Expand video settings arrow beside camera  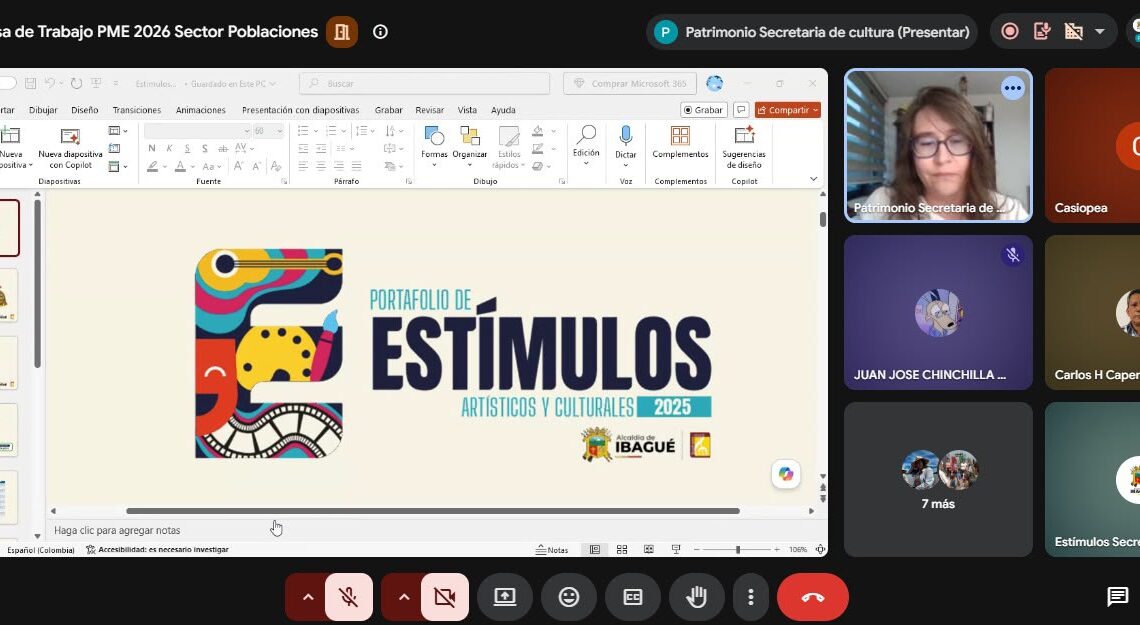click(x=404, y=597)
